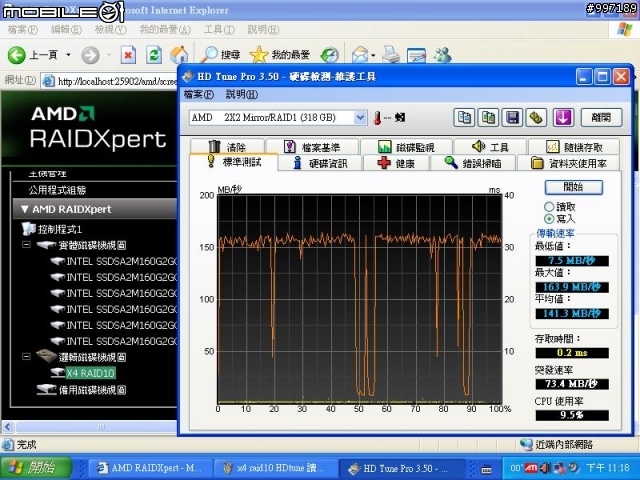Click HD Tune Pro 3.50 taskbar button
Screen dimensions: 640x480
(x=401, y=468)
